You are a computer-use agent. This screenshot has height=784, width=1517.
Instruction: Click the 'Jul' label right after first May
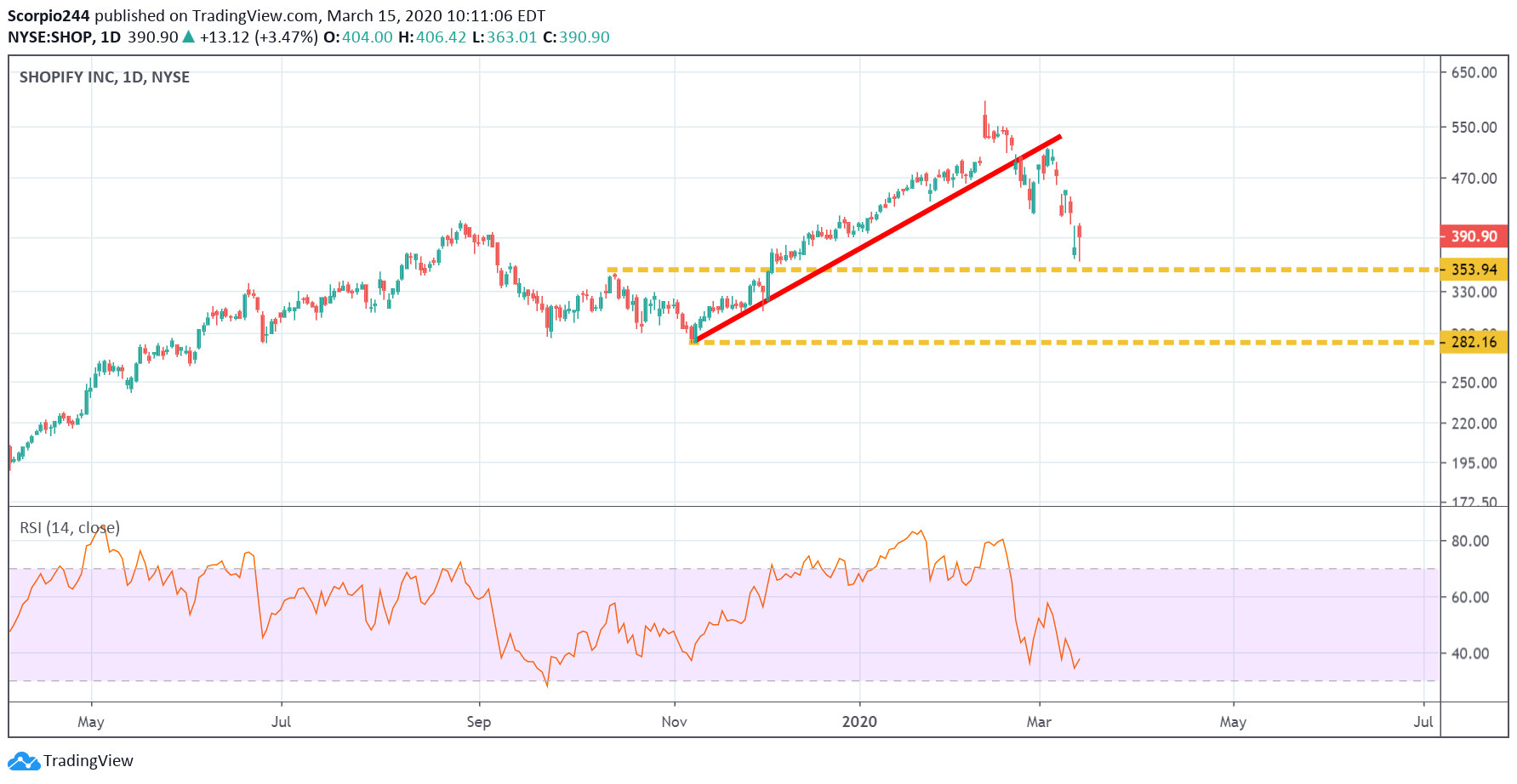281,722
